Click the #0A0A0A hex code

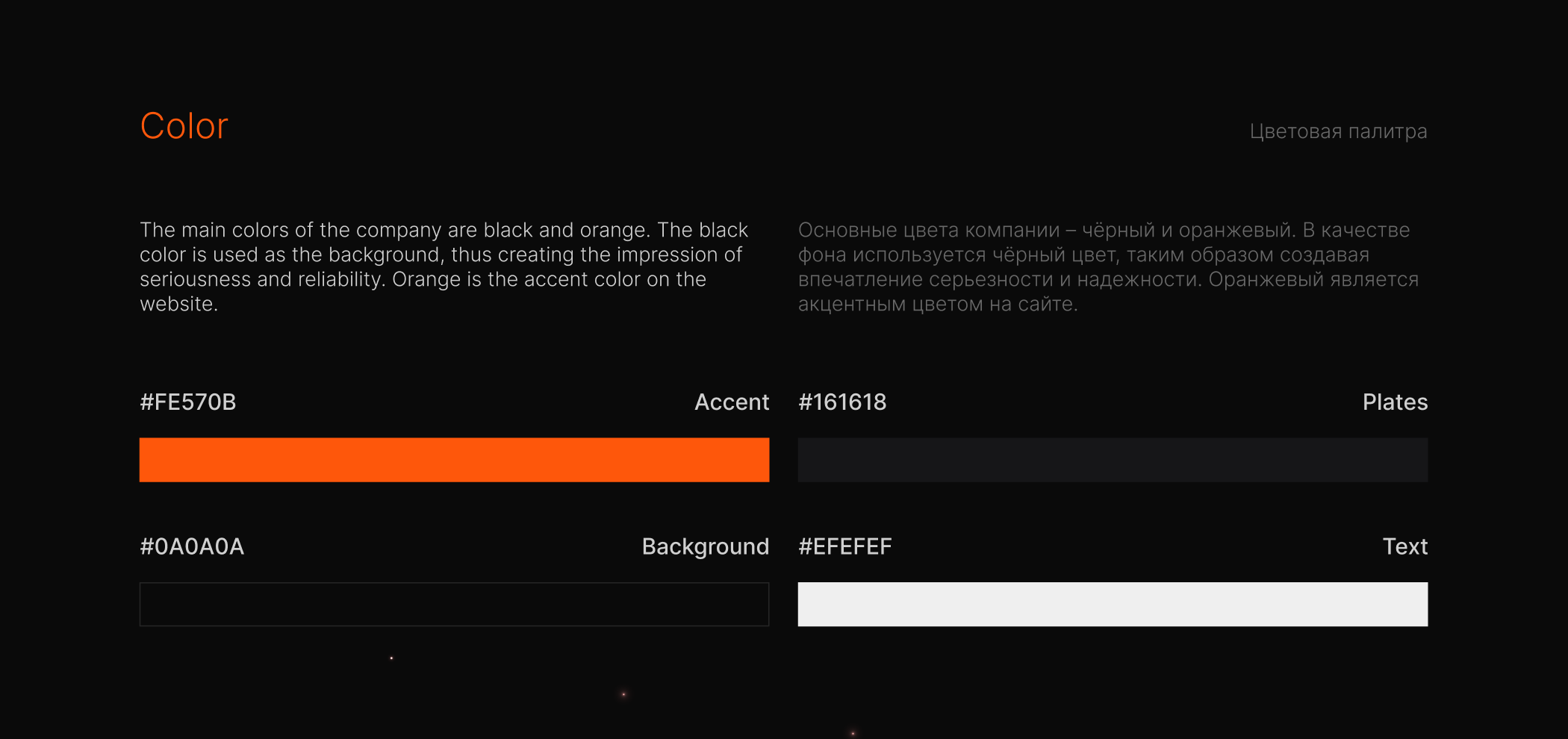click(x=192, y=546)
